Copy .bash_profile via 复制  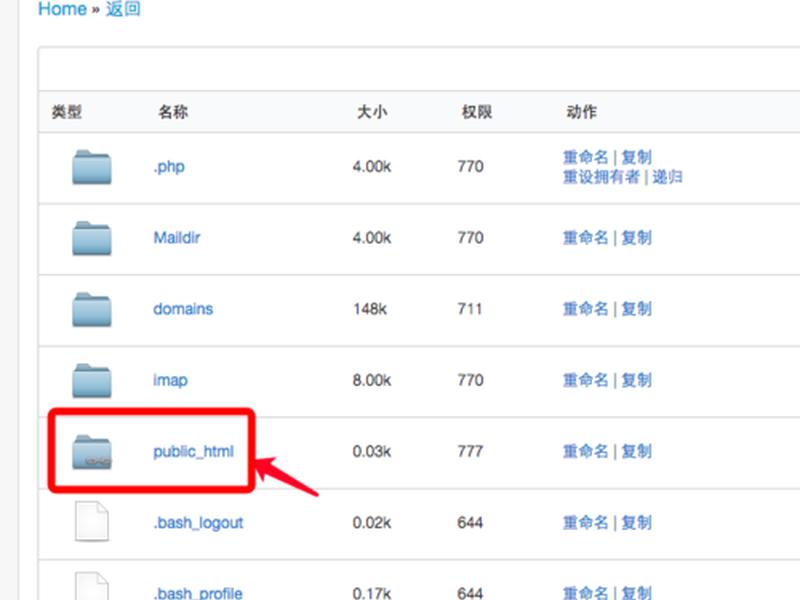pos(637,593)
